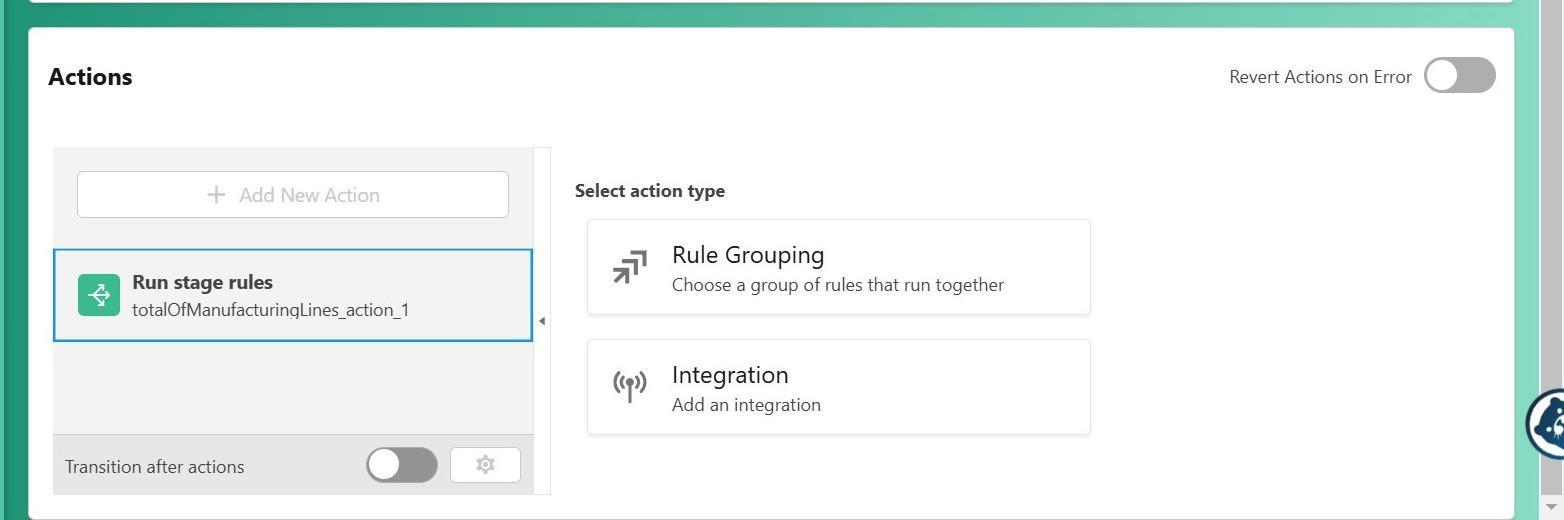Screen dimensions: 1564x520
Task: Click the Integration antenna icon
Action: point(630,386)
